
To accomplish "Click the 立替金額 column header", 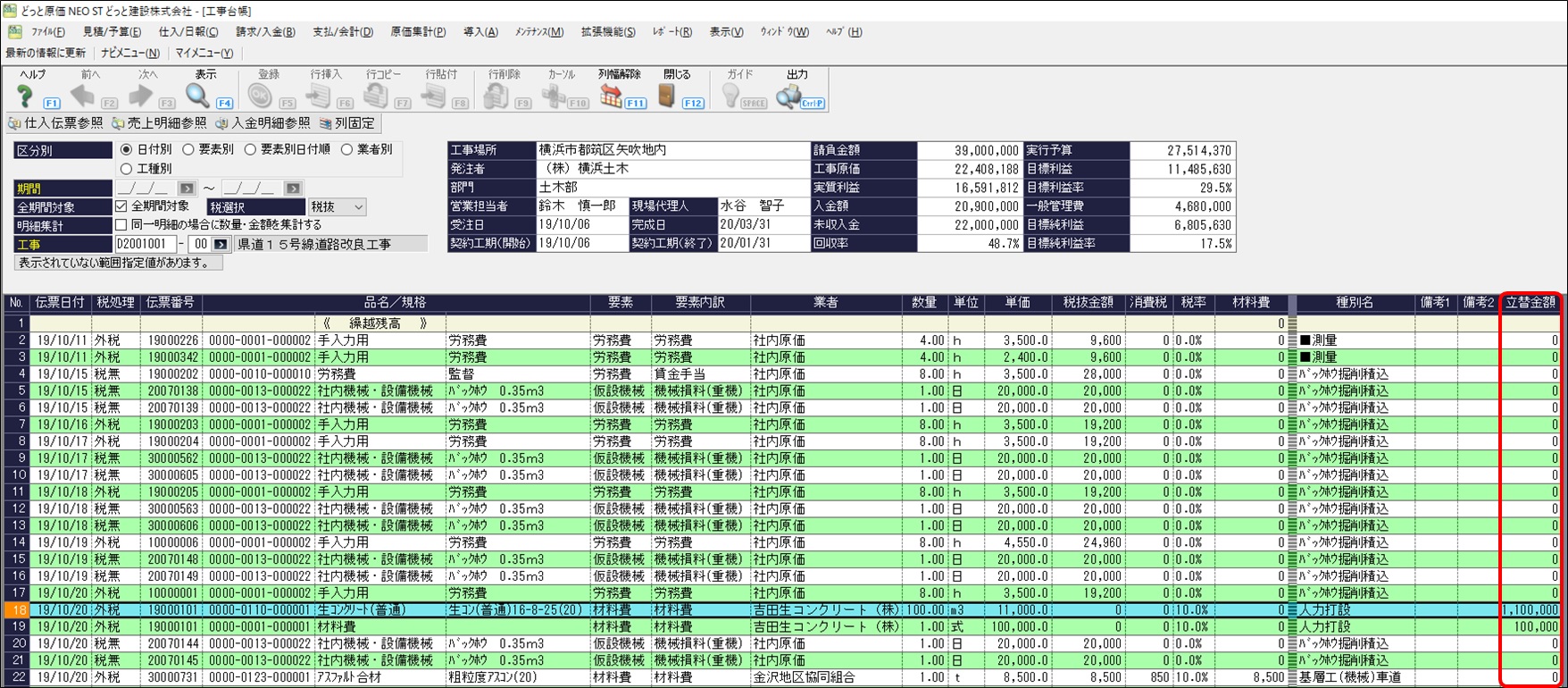I will pos(1530,303).
